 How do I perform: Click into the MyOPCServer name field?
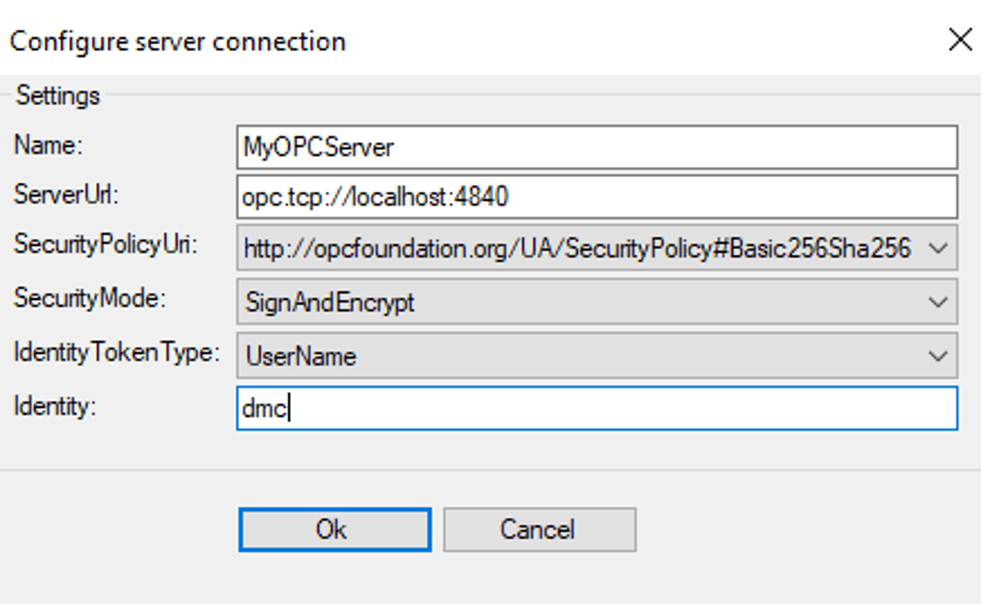pos(597,147)
